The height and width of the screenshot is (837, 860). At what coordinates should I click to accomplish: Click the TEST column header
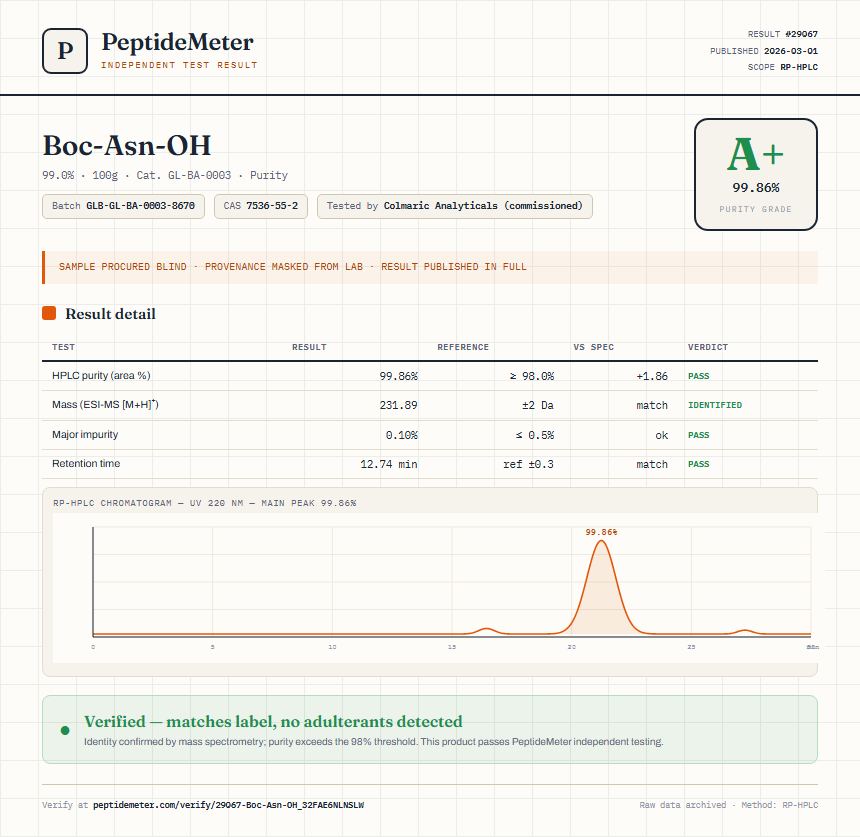pyautogui.click(x=63, y=347)
